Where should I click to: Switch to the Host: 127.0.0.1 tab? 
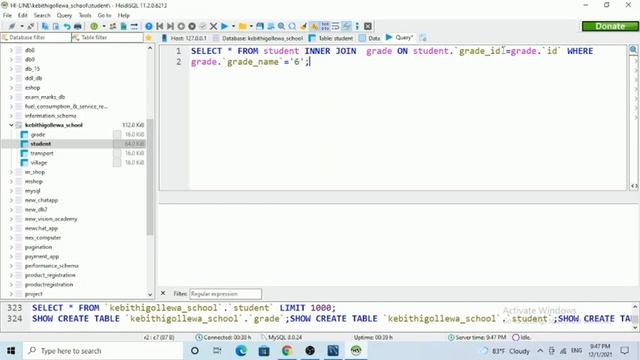coord(184,38)
